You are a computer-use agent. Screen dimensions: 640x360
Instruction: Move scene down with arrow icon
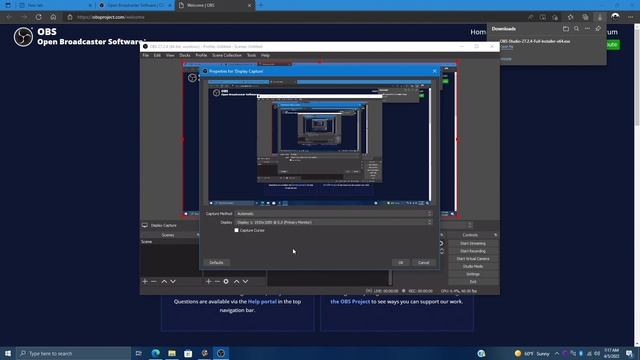click(x=173, y=282)
